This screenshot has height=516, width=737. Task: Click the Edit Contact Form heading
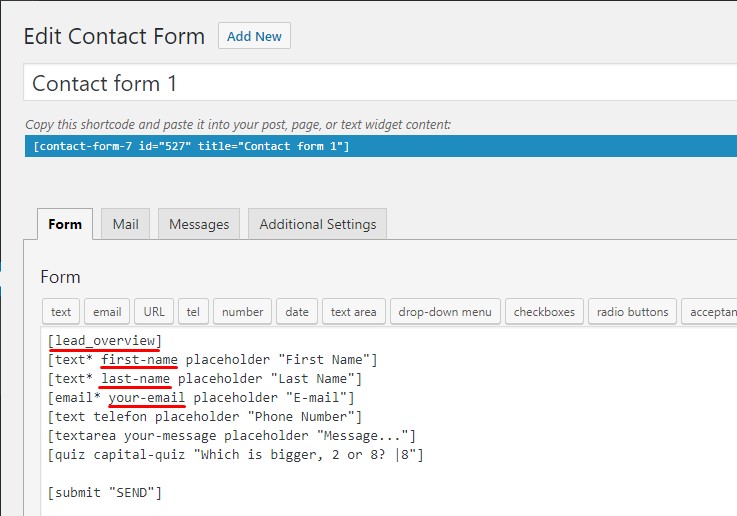[x=114, y=36]
